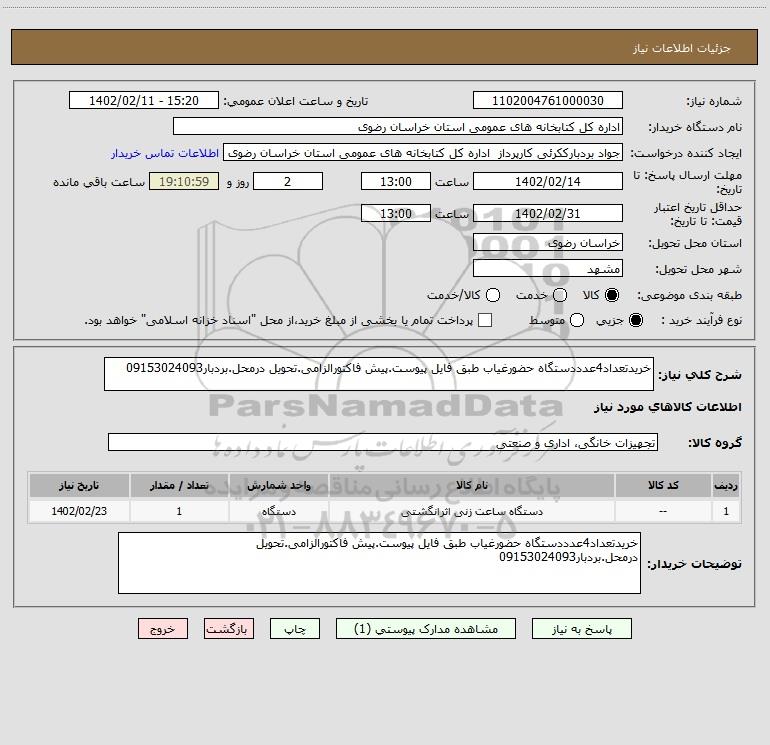Click the کد کالا column header

[x=663, y=485]
